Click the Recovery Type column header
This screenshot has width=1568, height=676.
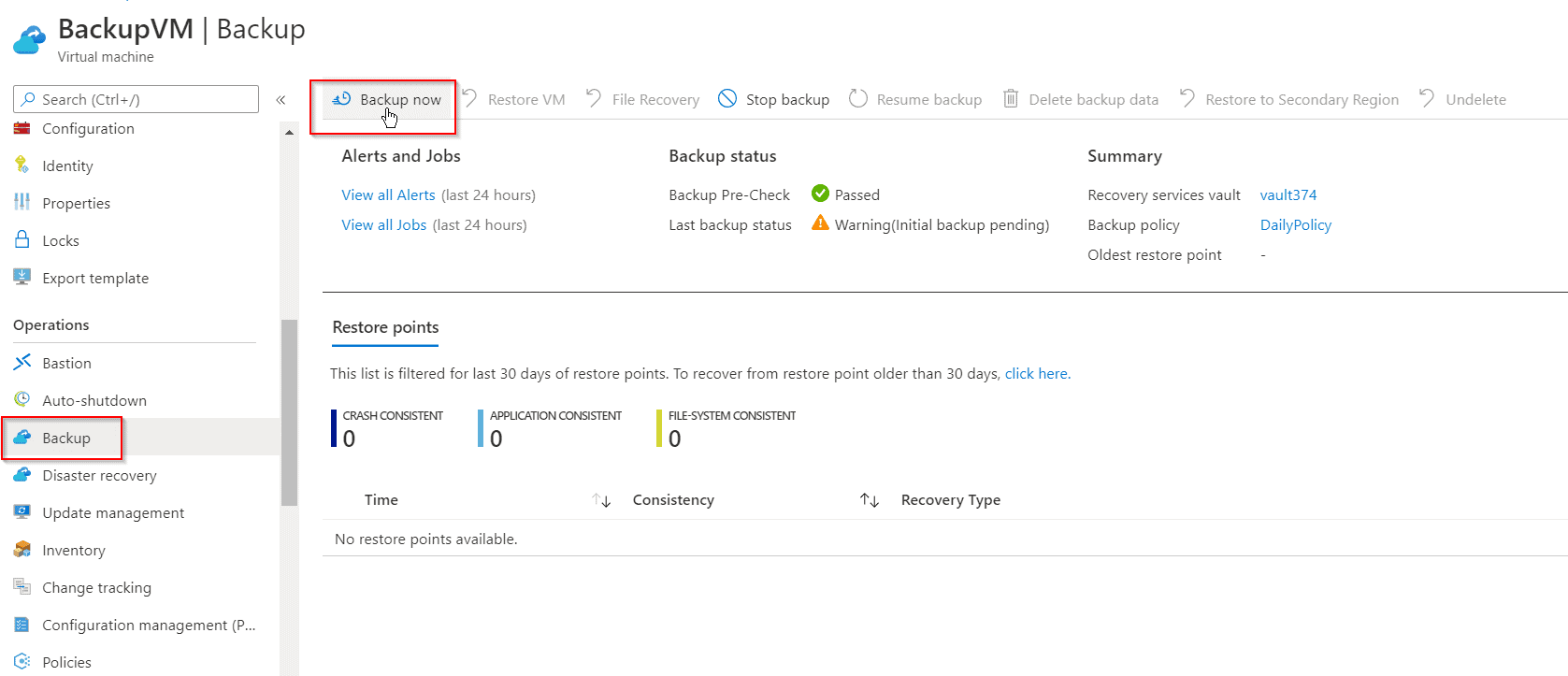950,499
